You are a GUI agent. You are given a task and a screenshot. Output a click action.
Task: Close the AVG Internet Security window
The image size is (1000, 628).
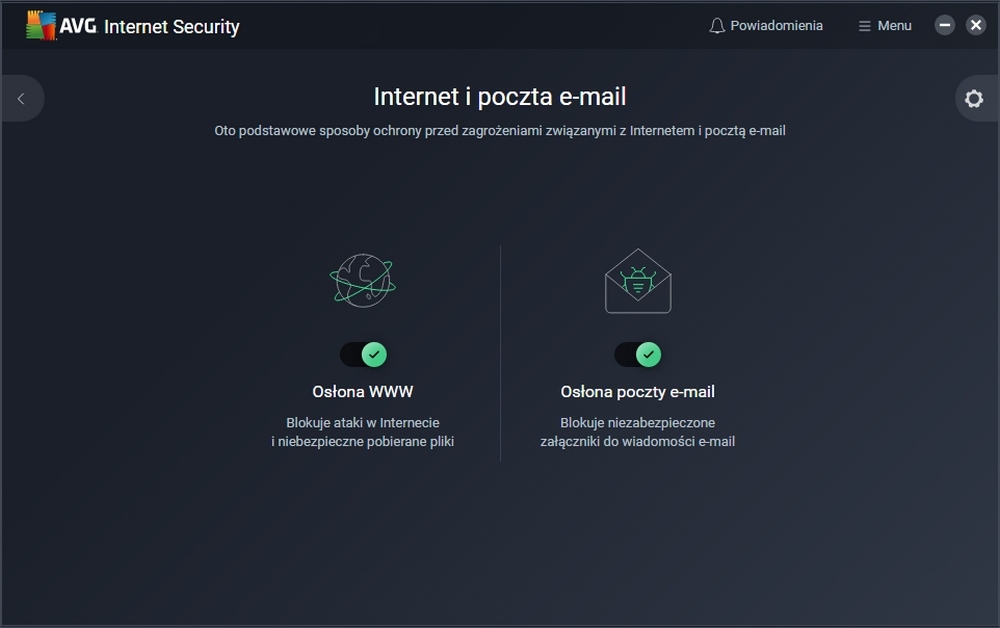coord(976,26)
